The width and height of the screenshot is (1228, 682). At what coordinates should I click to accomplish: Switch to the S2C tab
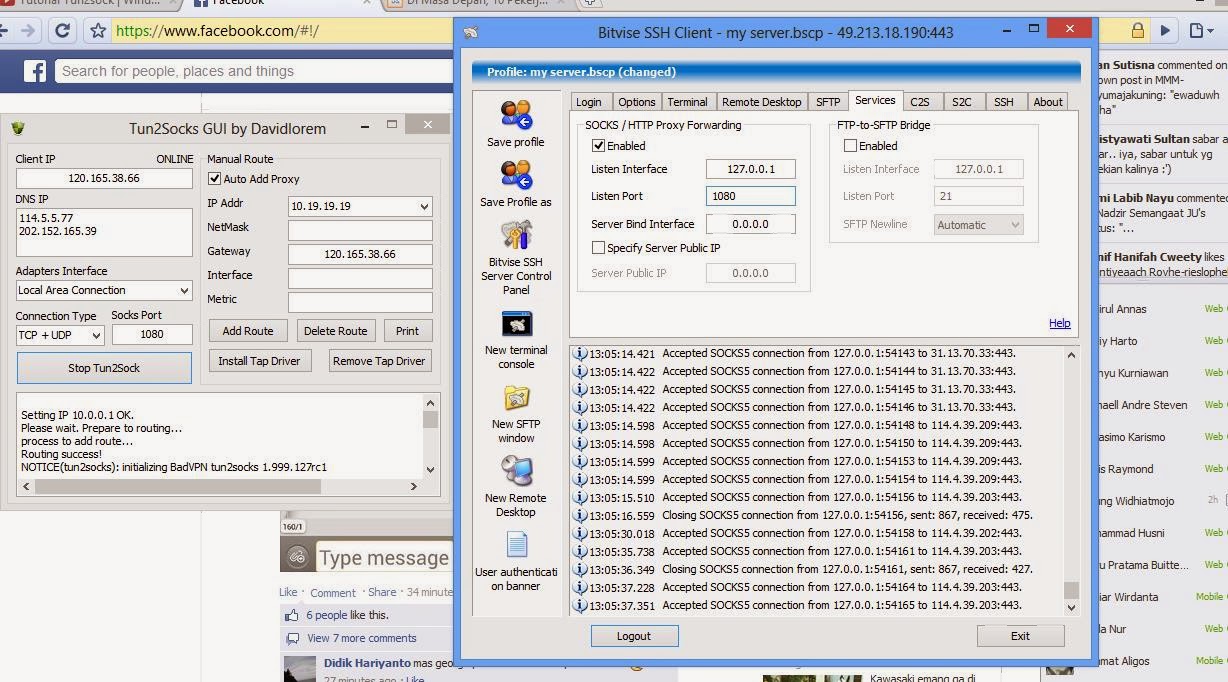point(961,102)
